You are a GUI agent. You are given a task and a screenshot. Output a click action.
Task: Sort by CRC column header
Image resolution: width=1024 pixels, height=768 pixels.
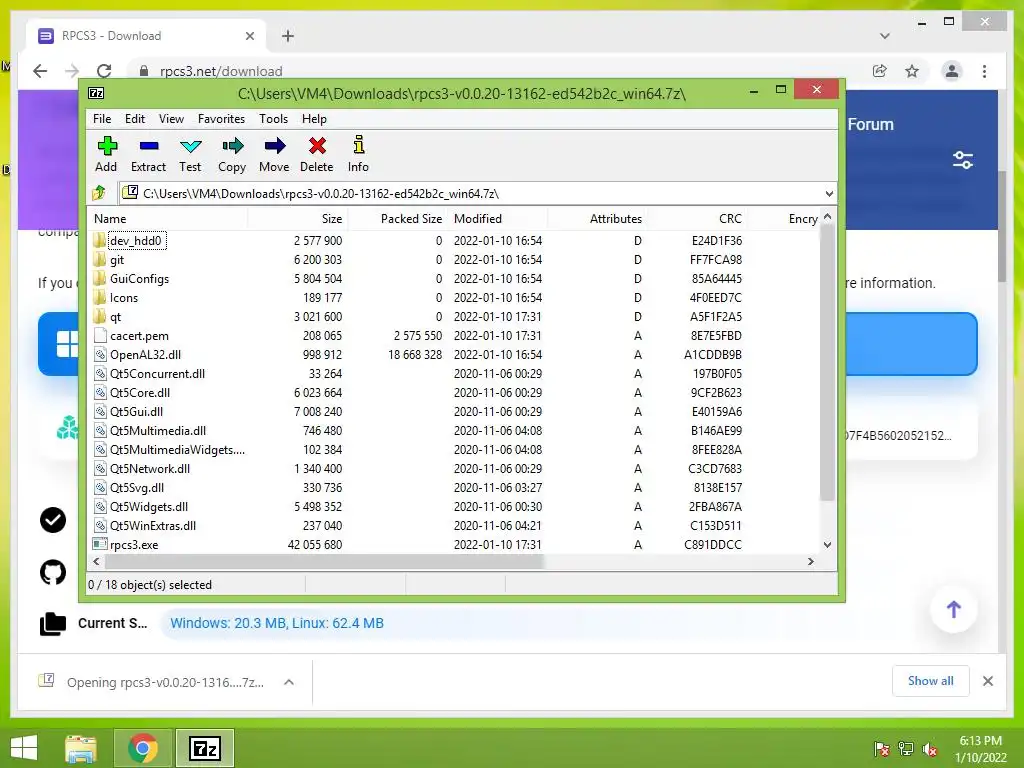pyautogui.click(x=697, y=219)
